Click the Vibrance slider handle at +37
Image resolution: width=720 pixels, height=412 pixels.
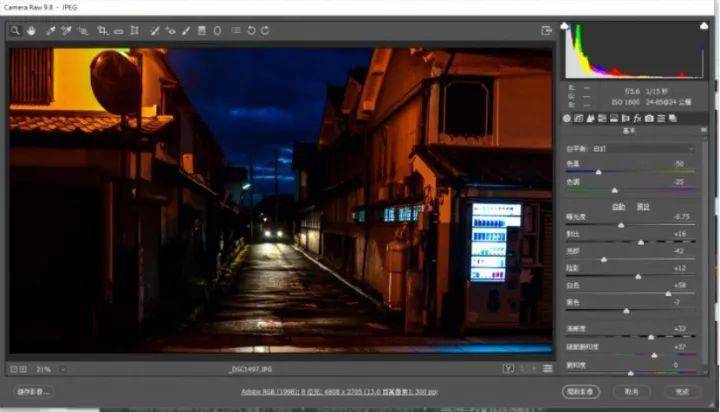(x=654, y=355)
